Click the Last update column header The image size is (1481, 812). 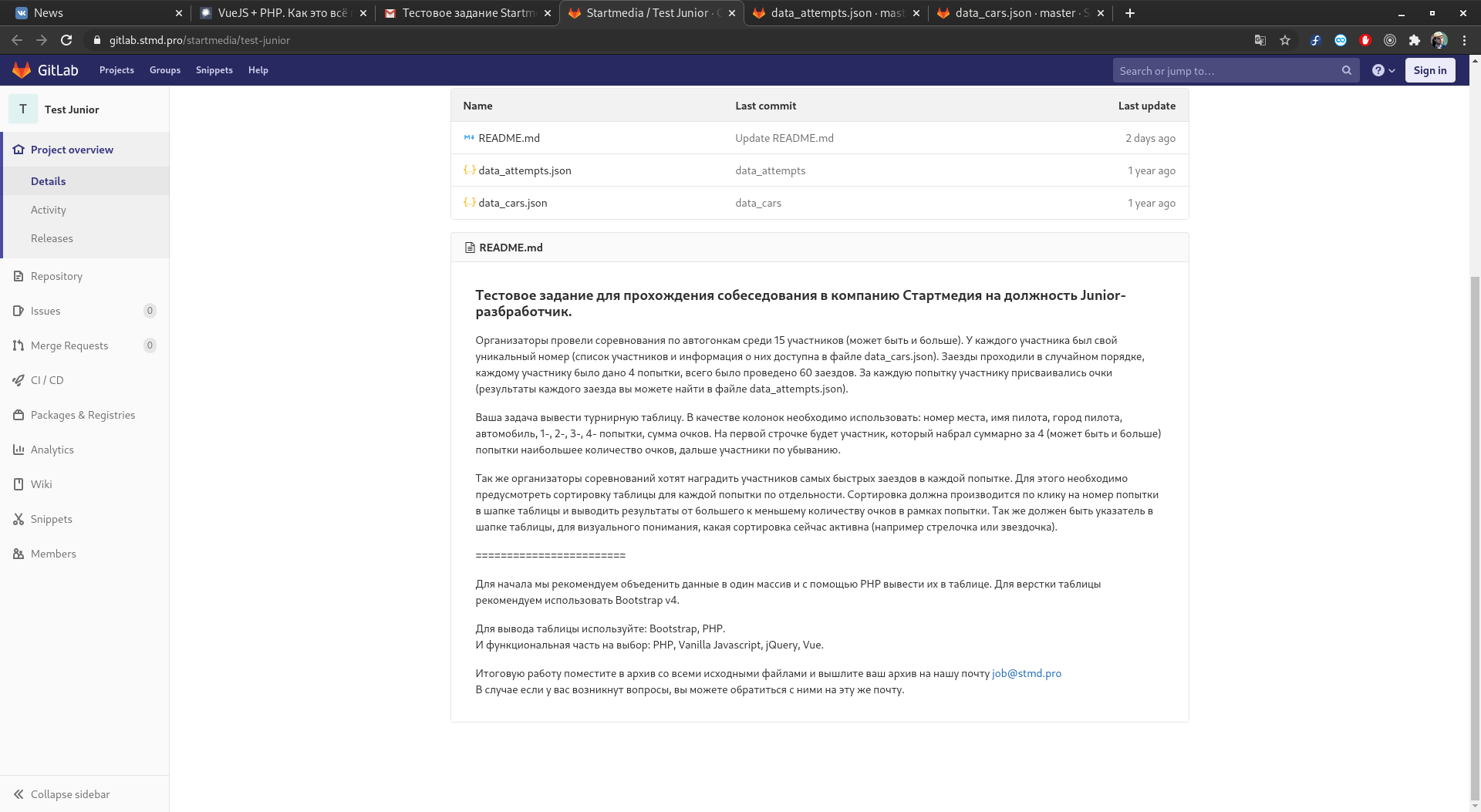[x=1147, y=106]
